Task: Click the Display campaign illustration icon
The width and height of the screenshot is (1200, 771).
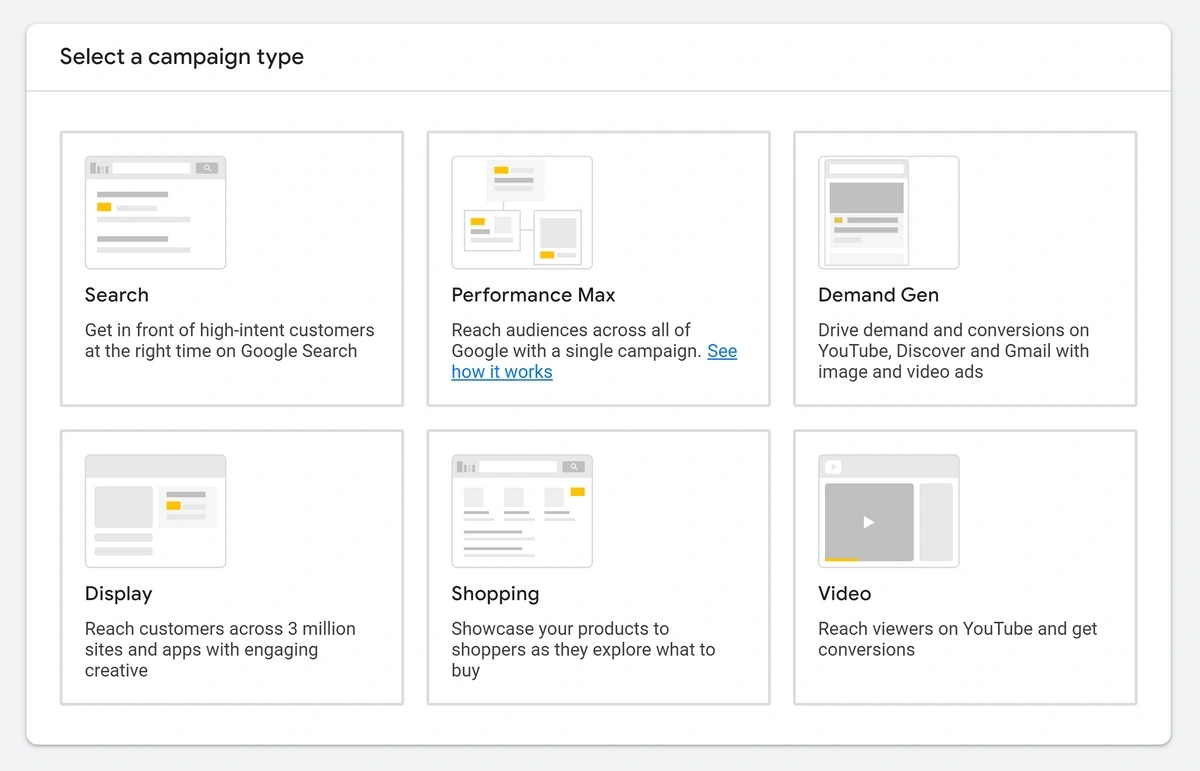Action: pos(155,511)
